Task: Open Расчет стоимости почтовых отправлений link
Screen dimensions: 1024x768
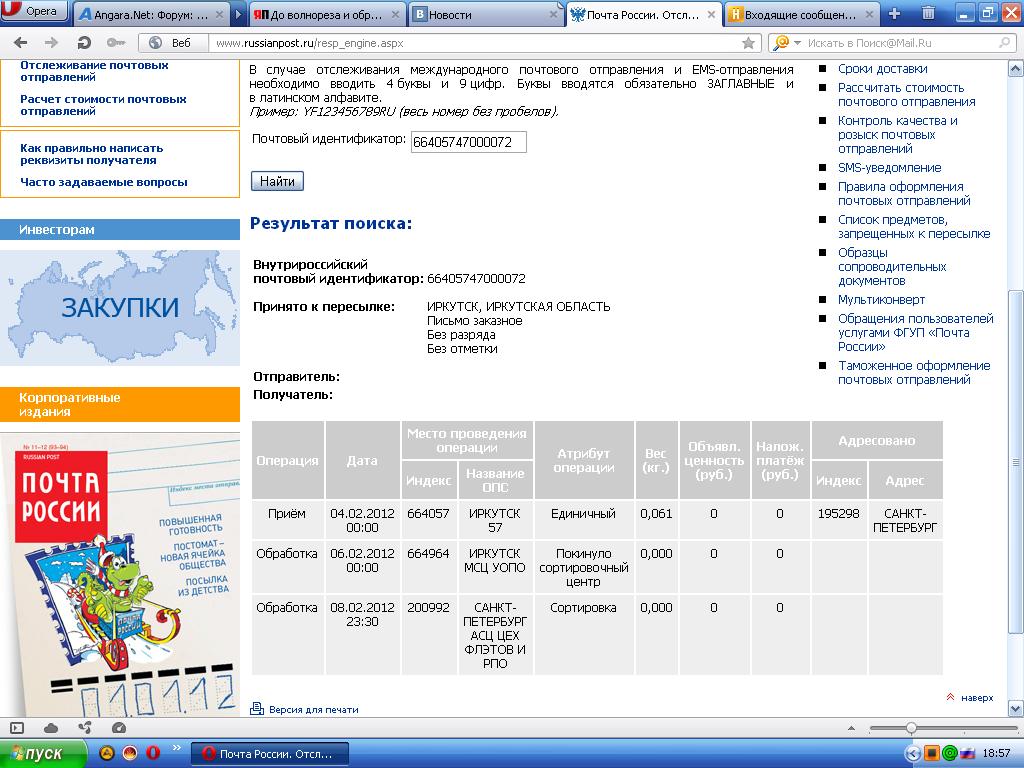Action: point(103,105)
